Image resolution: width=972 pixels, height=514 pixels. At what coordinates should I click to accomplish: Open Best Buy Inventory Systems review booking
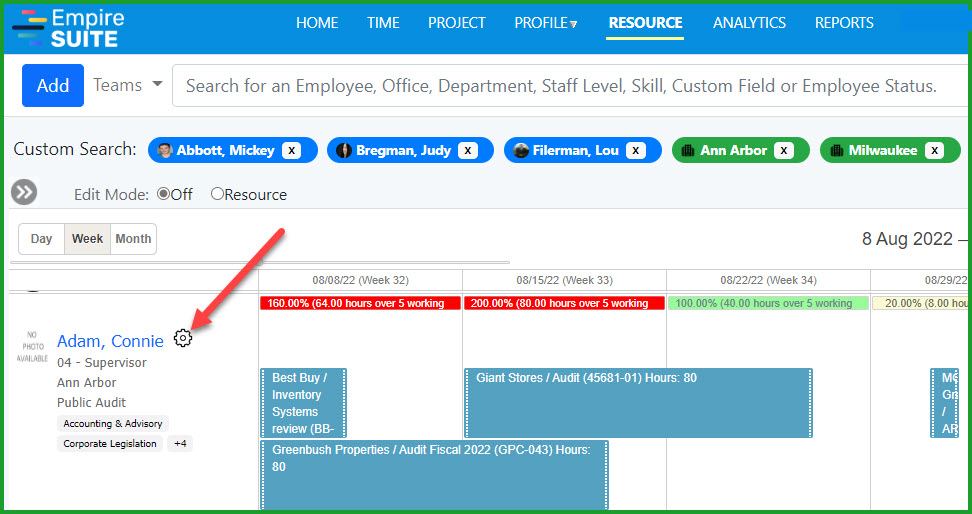point(303,403)
